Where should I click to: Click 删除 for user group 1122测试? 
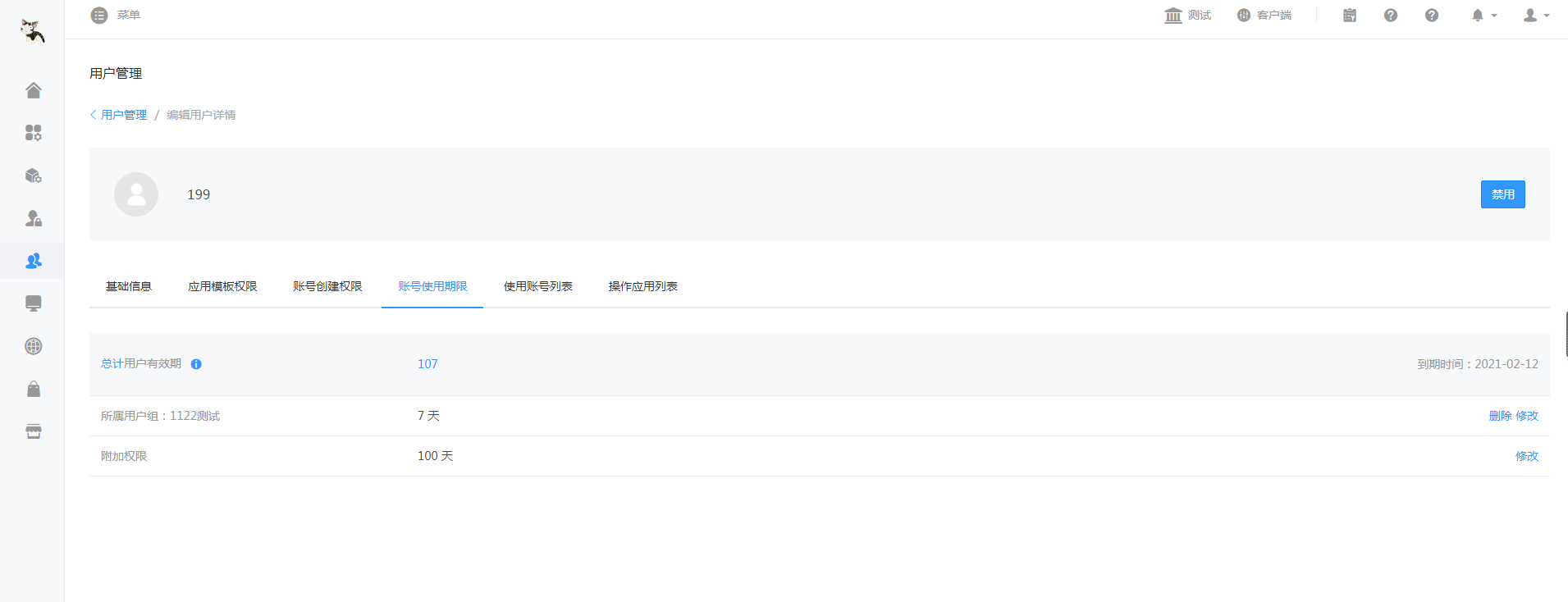(x=1500, y=416)
